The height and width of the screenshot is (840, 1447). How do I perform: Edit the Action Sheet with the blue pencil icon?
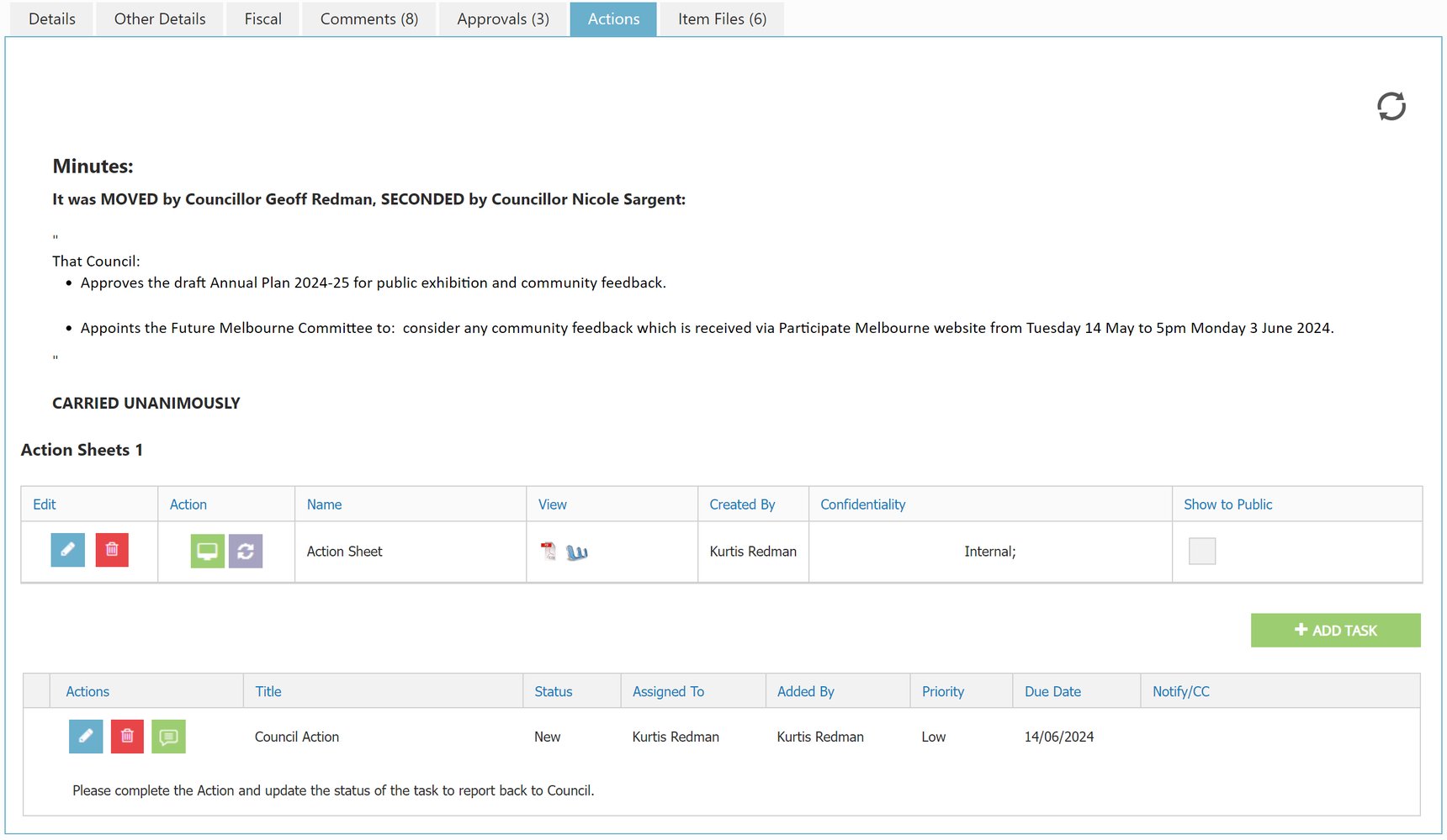67,550
